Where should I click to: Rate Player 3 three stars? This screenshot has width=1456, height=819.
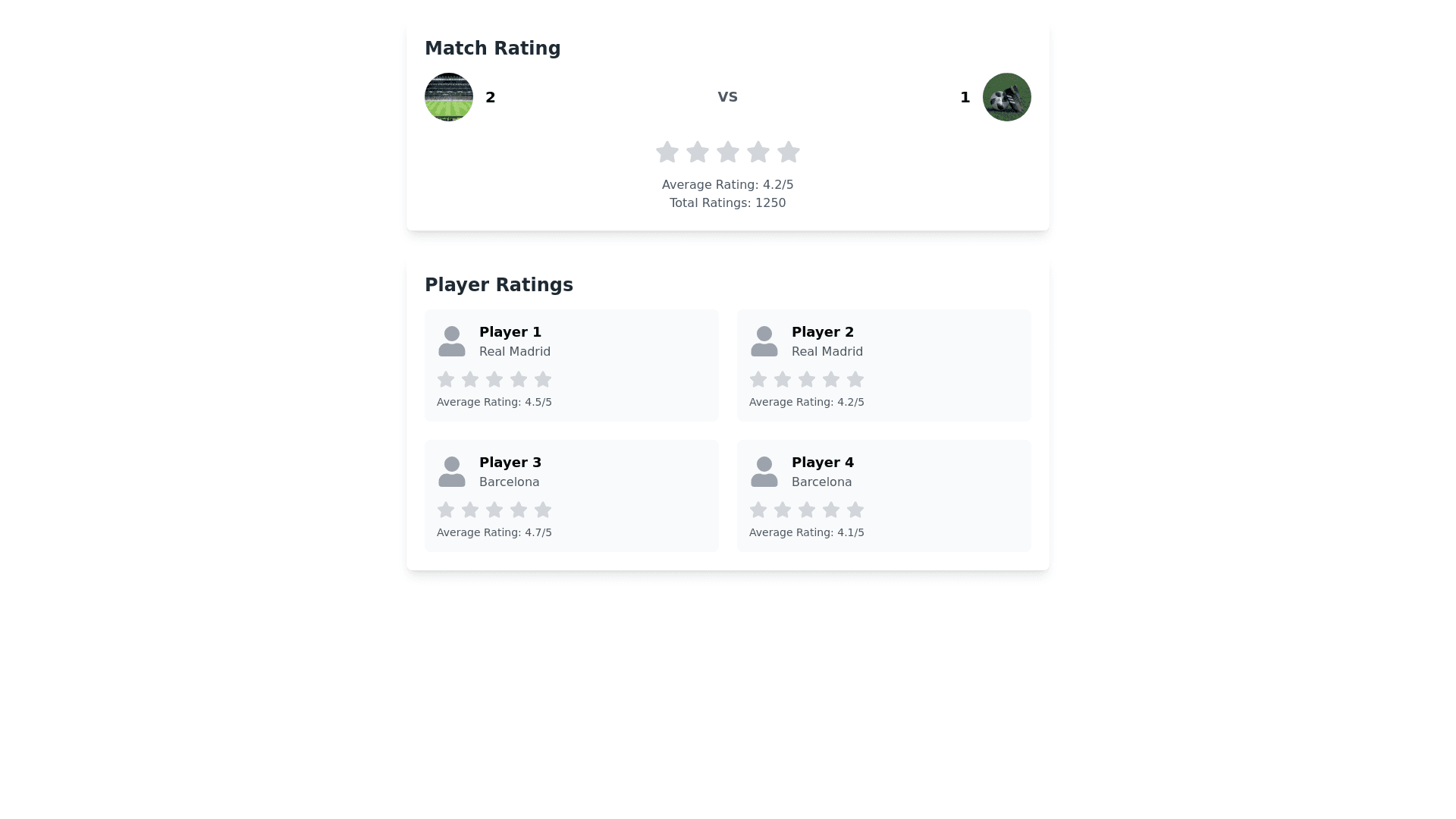click(x=494, y=510)
